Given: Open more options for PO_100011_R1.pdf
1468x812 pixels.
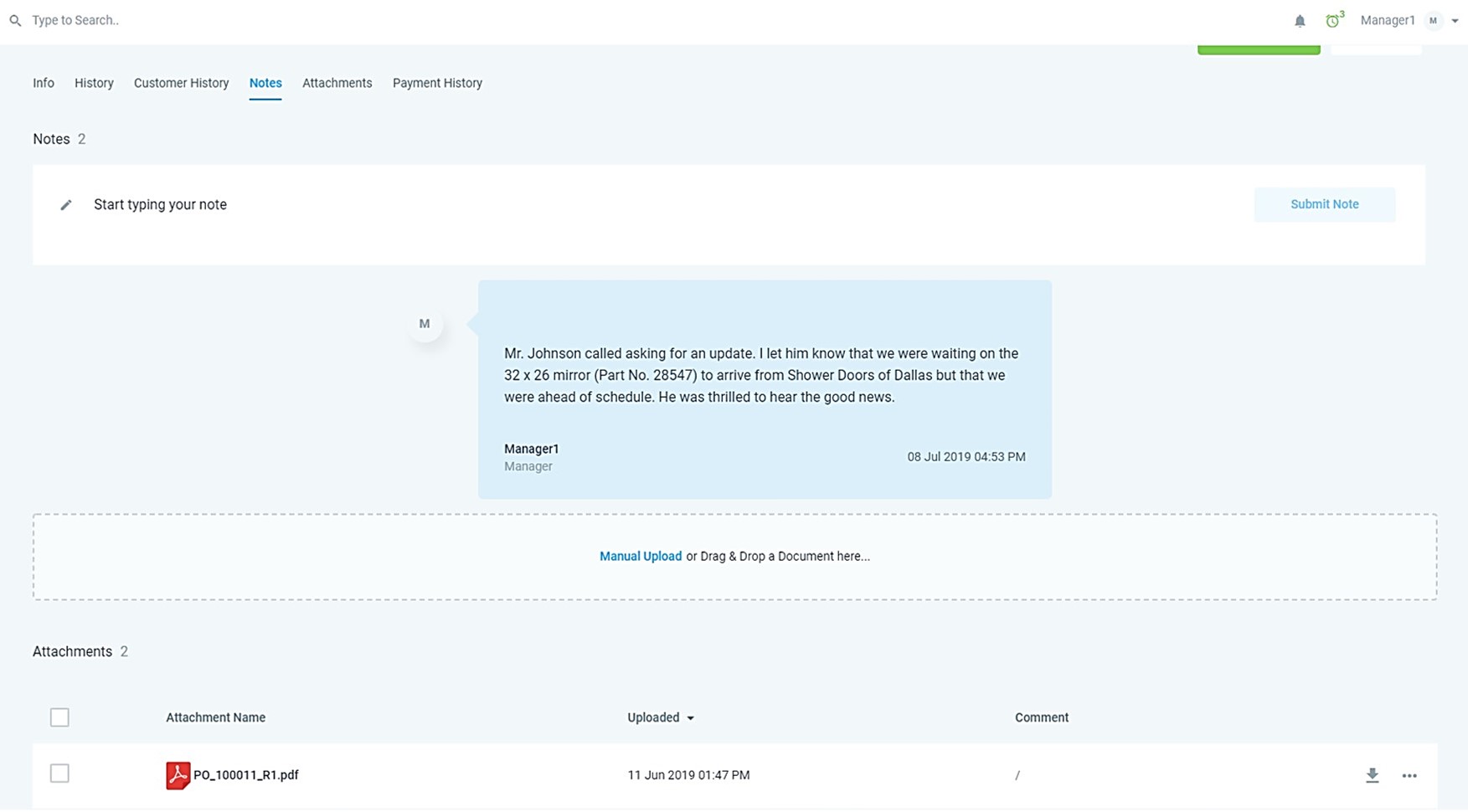Looking at the screenshot, I should point(1409,775).
